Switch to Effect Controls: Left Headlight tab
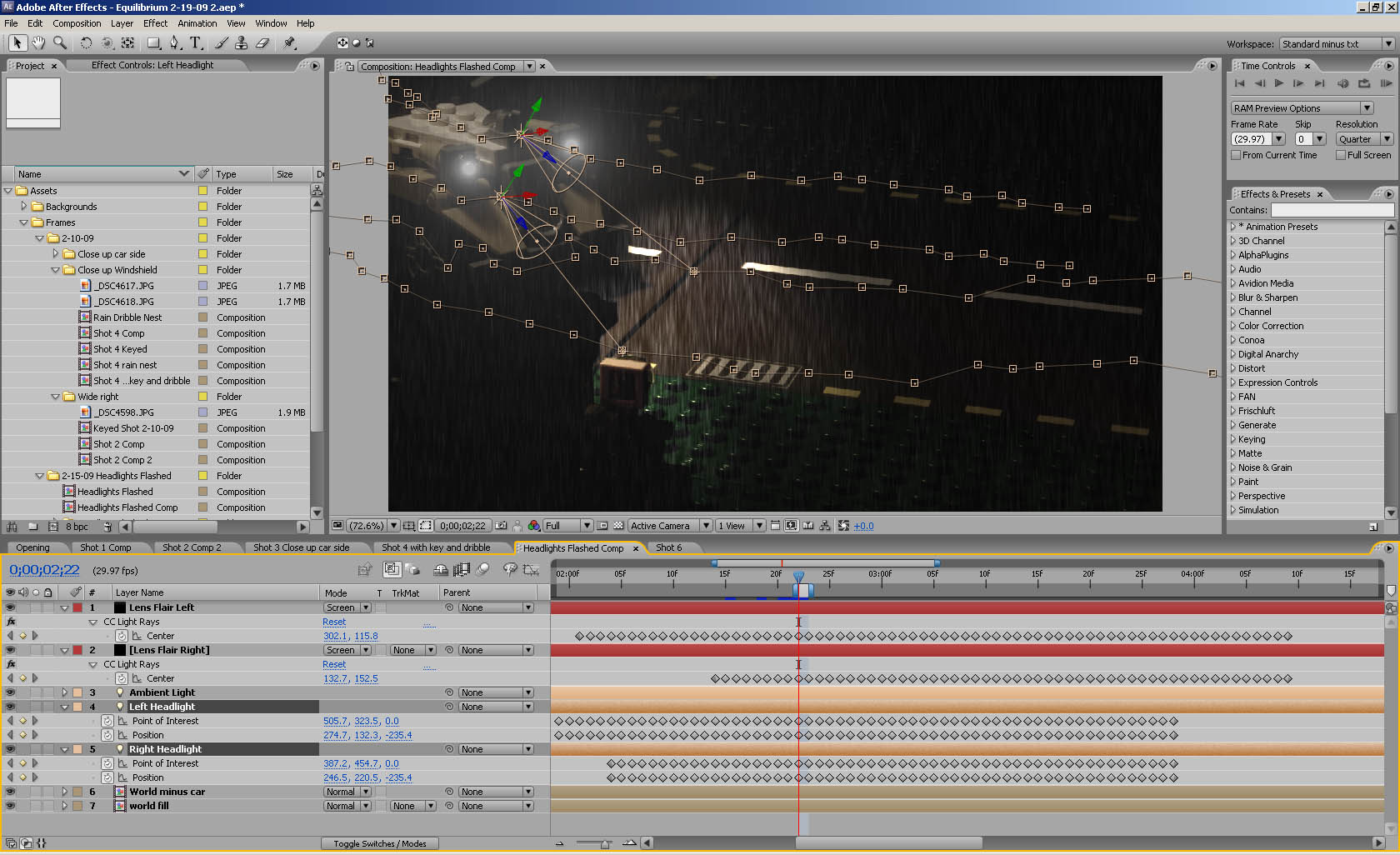The height and width of the screenshot is (855, 1400). 152,65
